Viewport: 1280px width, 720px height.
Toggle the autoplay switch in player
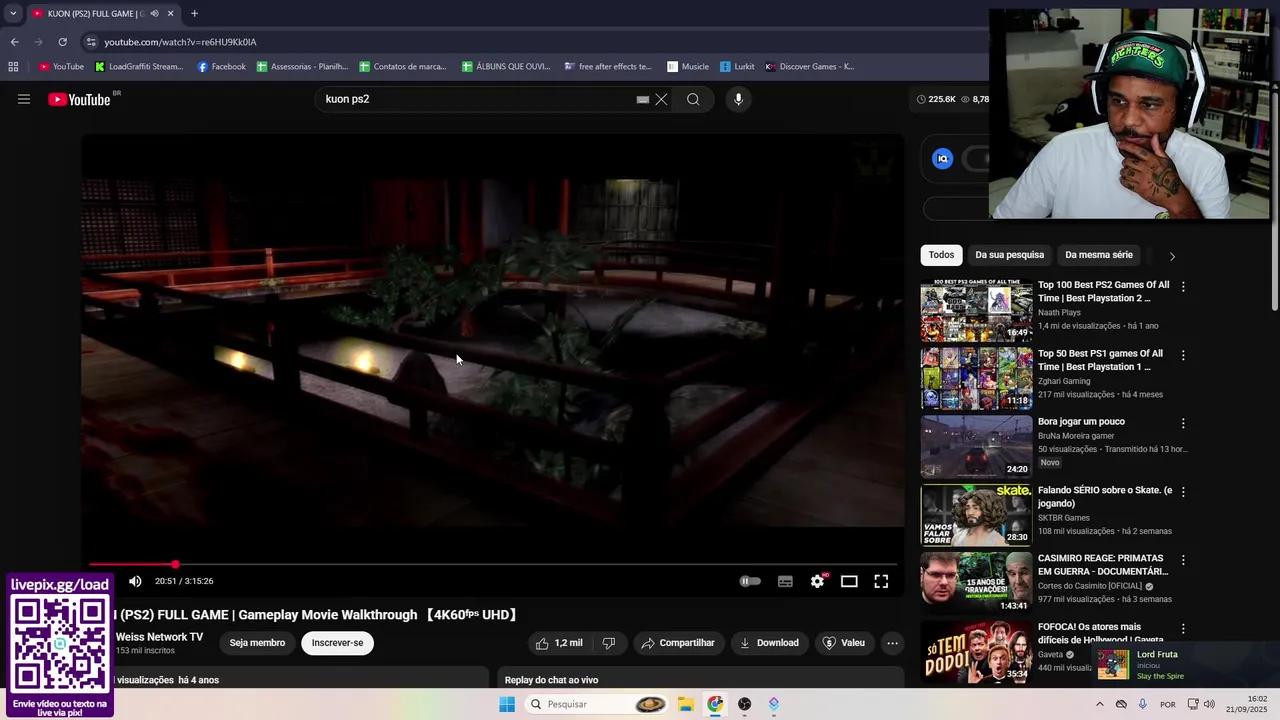click(750, 581)
